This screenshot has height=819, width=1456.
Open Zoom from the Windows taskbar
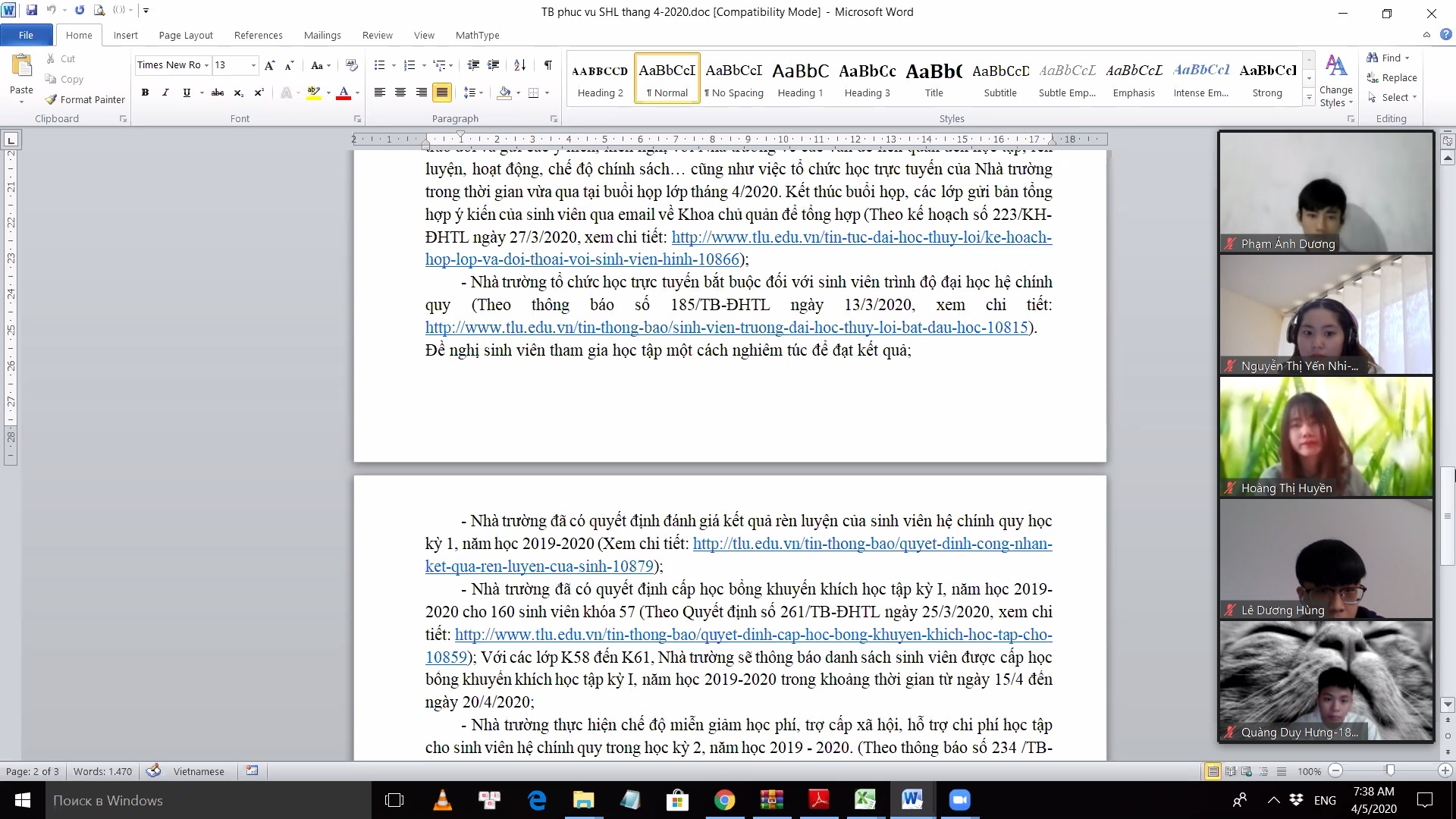pyautogui.click(x=959, y=800)
